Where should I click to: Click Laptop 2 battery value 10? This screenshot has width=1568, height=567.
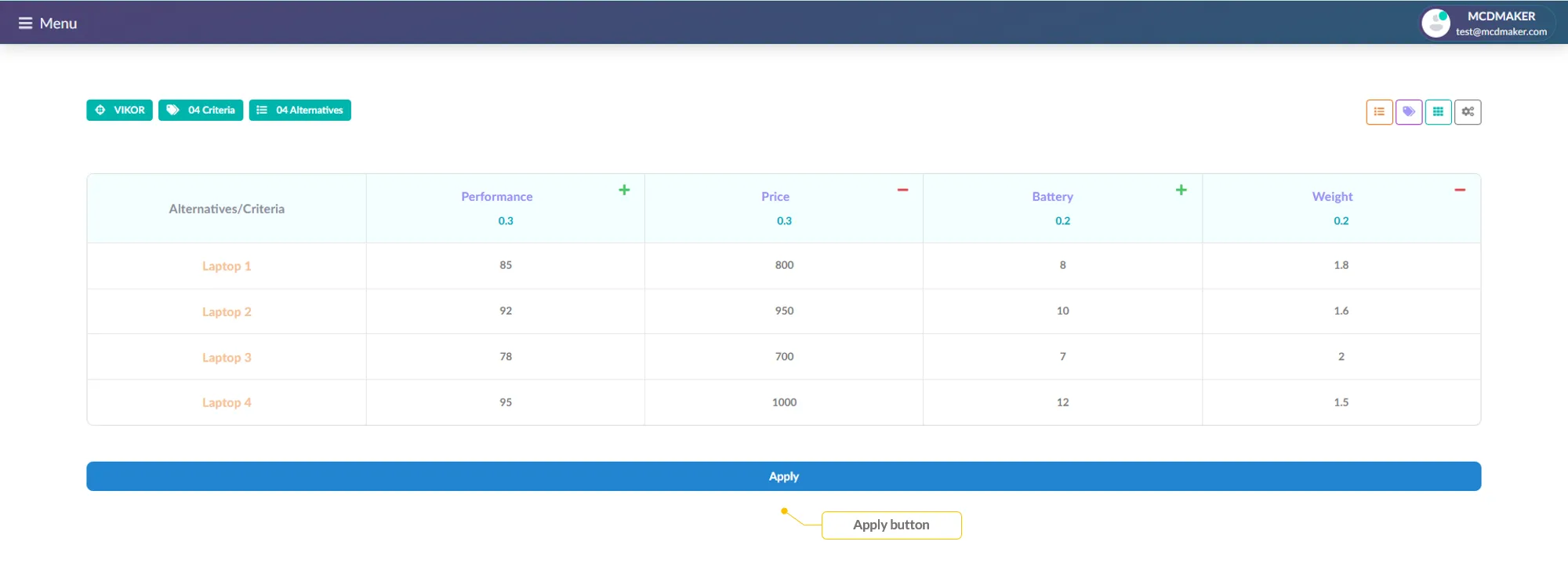click(x=1062, y=311)
